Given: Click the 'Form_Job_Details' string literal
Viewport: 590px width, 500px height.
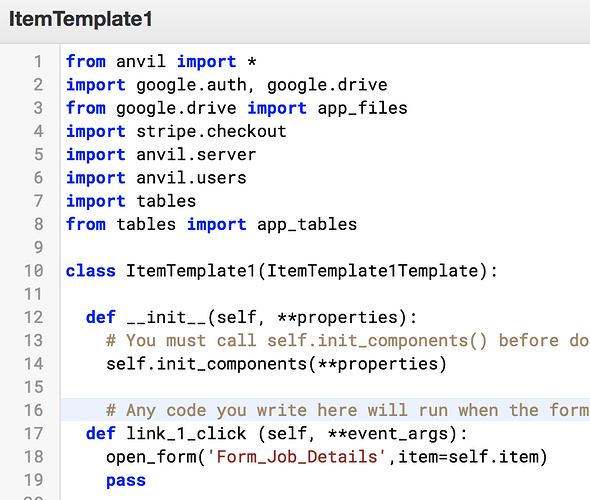Looking at the screenshot, I should [297, 457].
